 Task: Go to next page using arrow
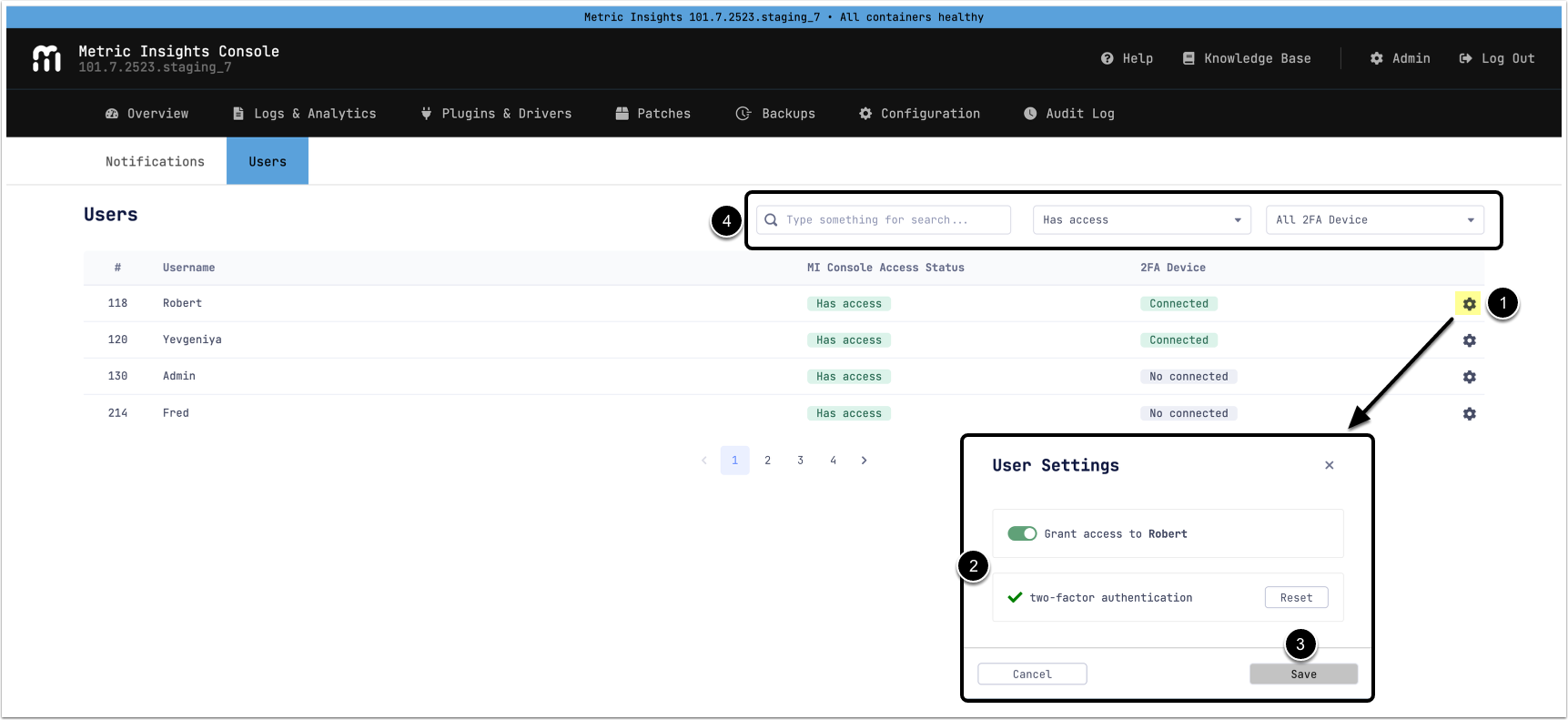pyautogui.click(x=864, y=461)
